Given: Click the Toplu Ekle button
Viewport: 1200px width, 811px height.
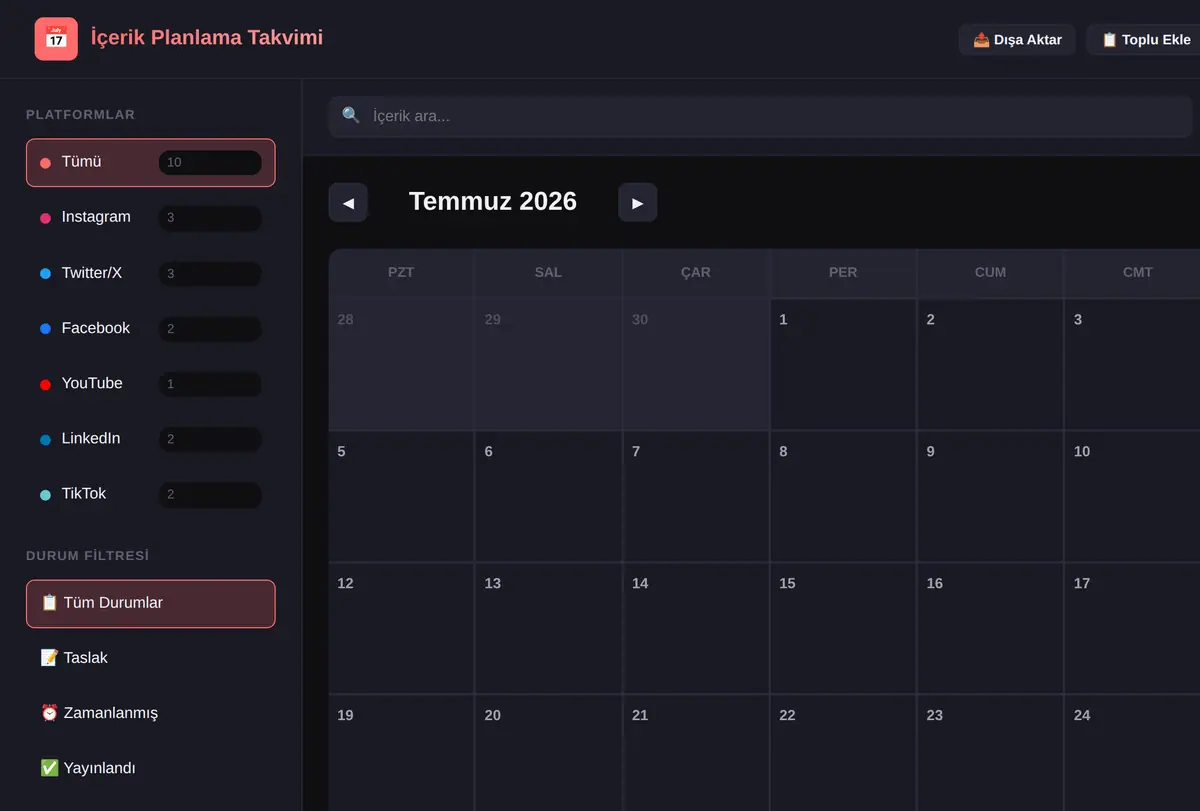Looking at the screenshot, I should click(1146, 40).
